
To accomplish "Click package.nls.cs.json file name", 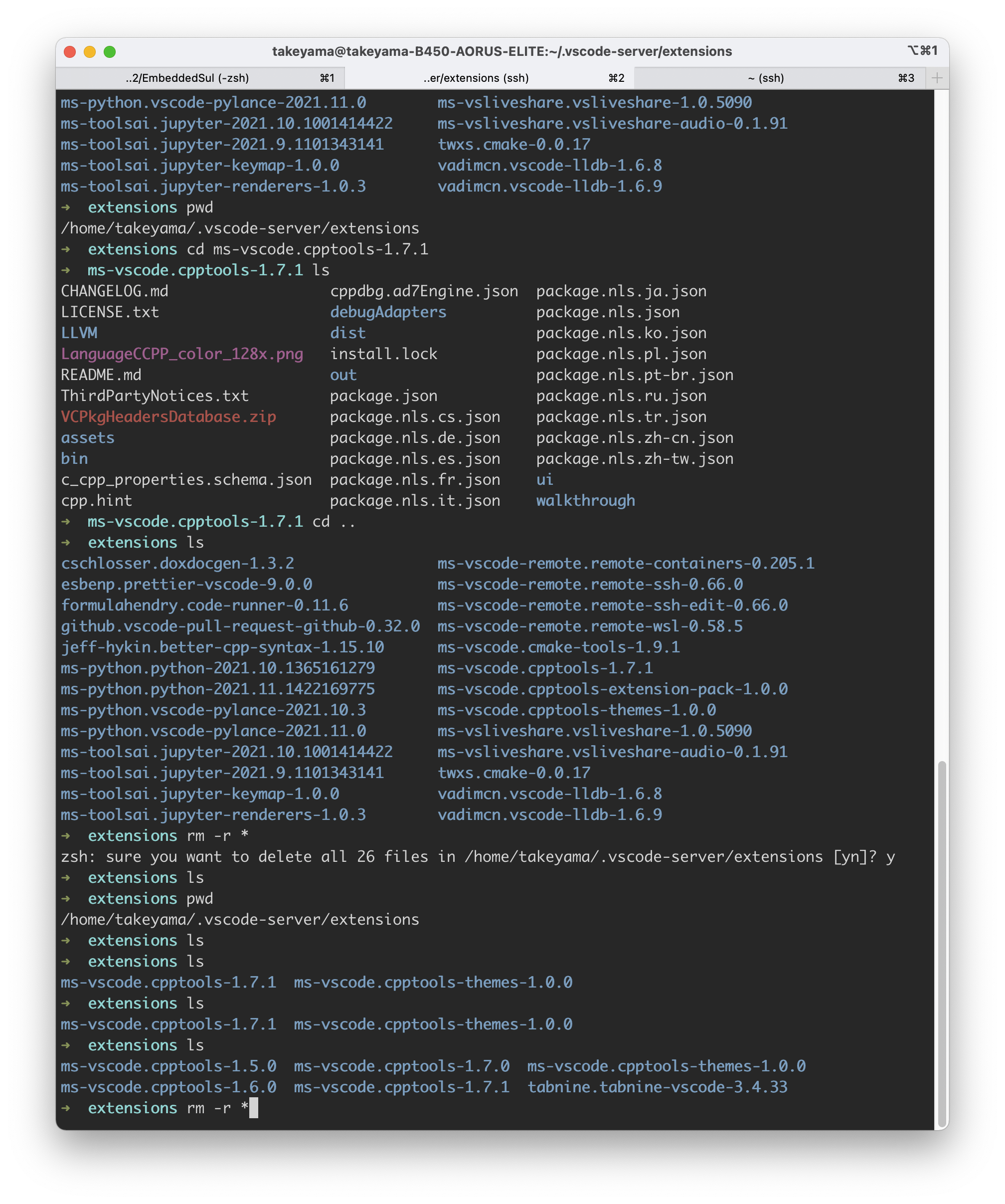I will (415, 417).
